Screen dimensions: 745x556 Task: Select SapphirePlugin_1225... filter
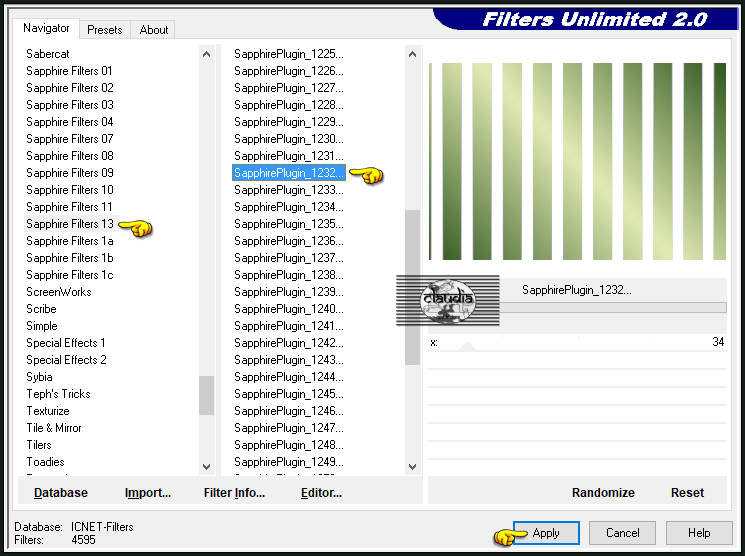288,54
